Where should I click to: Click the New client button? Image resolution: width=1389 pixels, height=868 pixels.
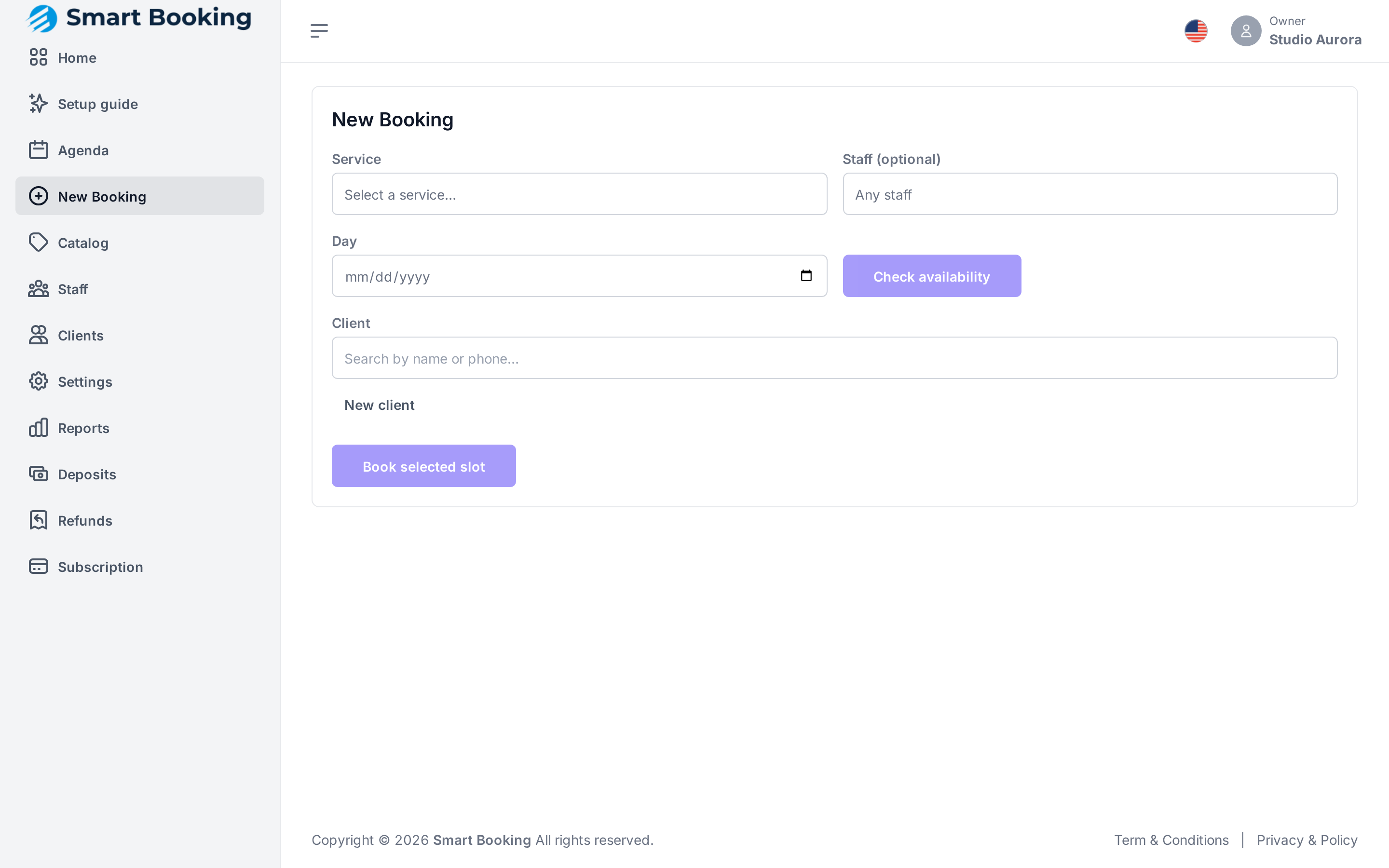(x=380, y=405)
